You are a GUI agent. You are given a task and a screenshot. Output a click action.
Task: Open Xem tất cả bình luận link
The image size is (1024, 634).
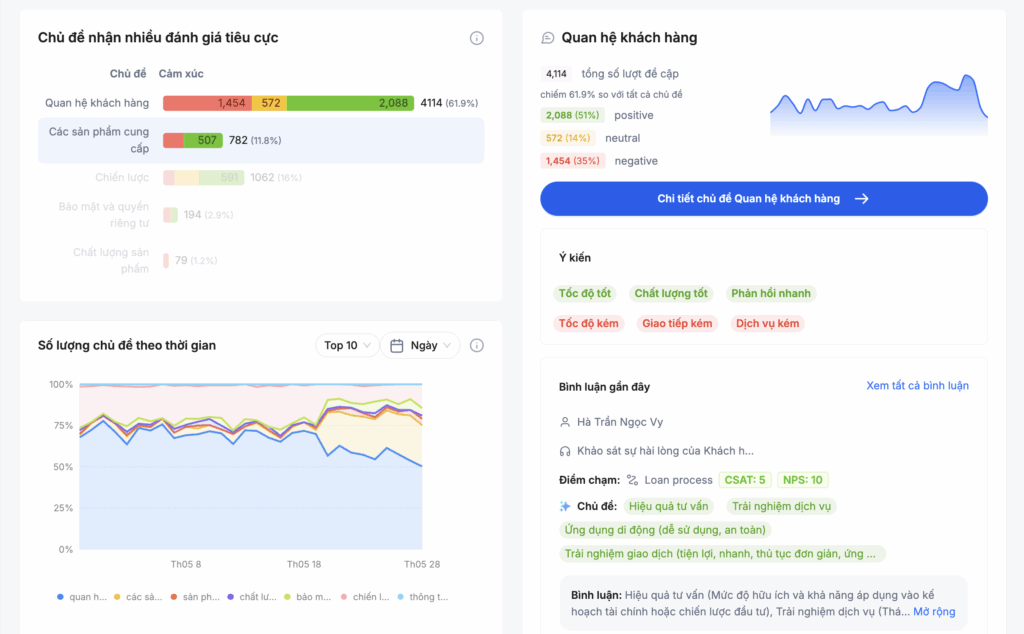(917, 386)
